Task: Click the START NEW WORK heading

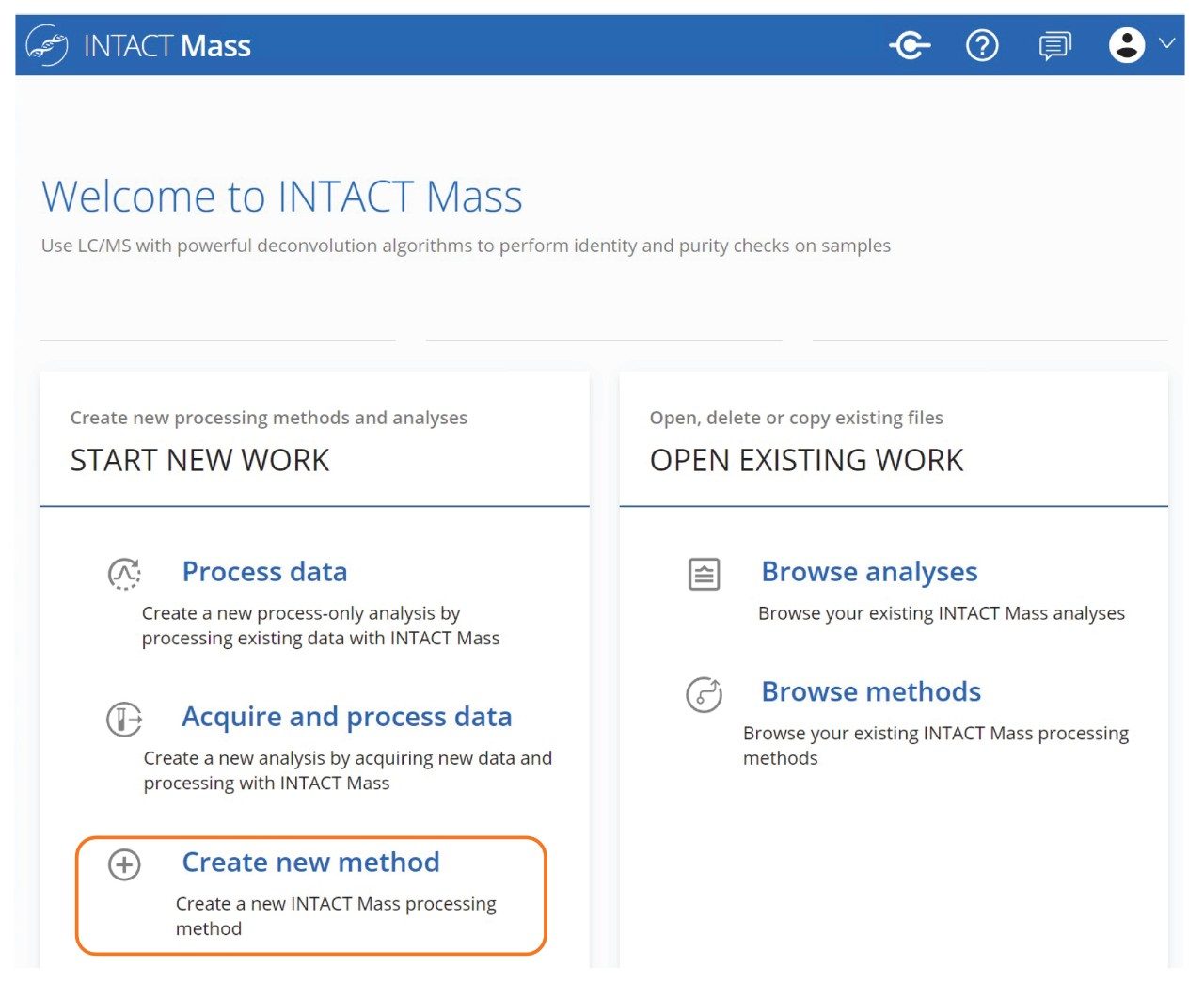Action: pyautogui.click(x=199, y=460)
